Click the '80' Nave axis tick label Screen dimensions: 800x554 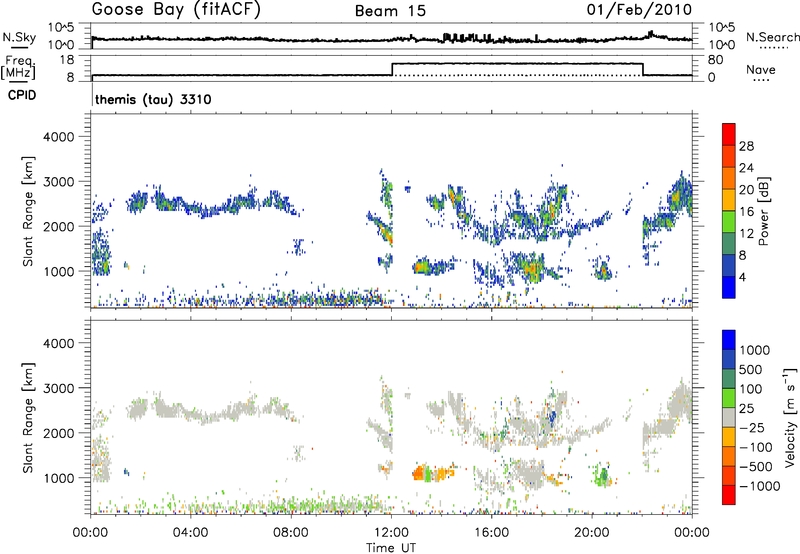point(715,60)
